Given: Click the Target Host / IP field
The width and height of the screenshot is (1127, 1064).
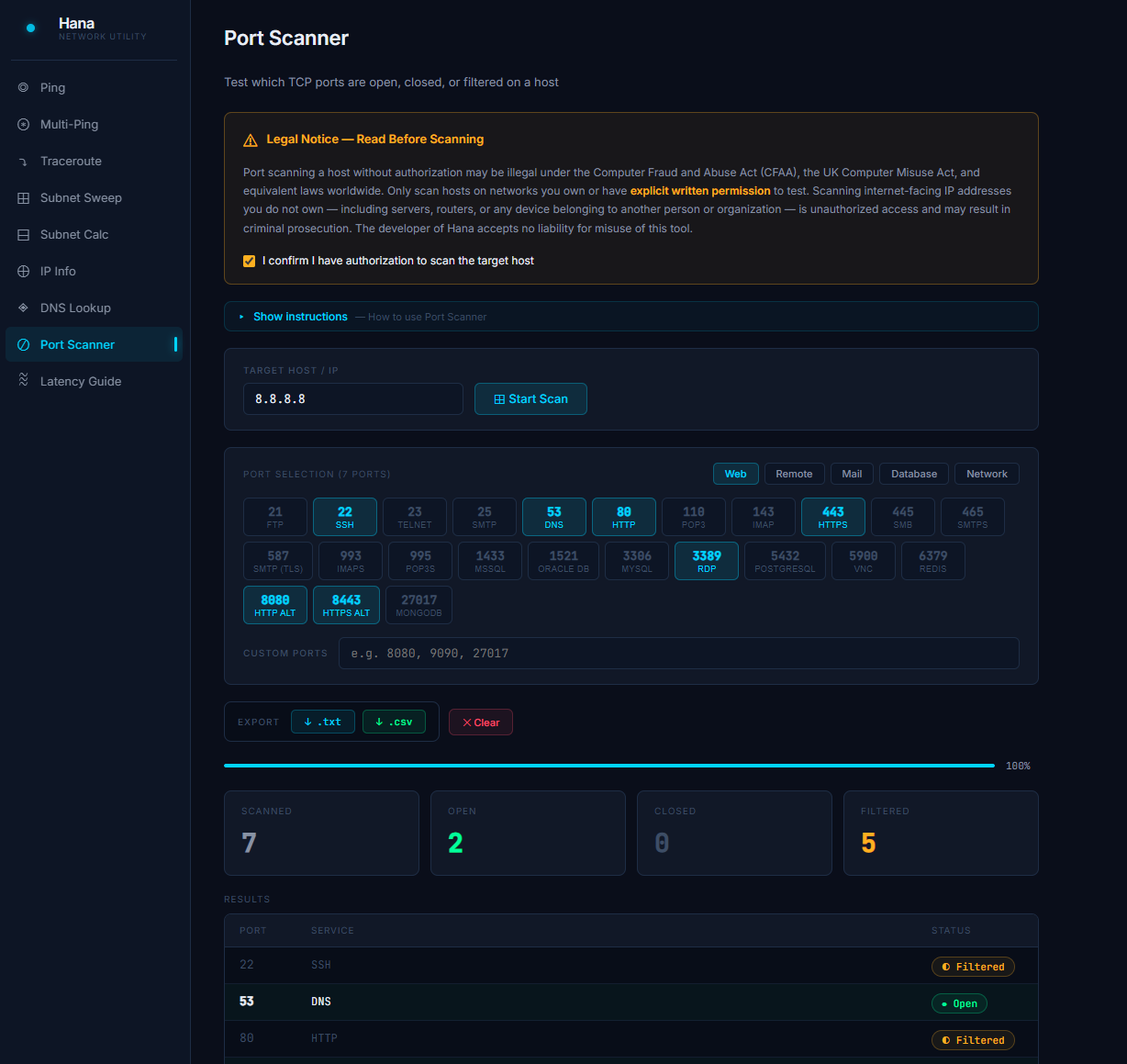Looking at the screenshot, I should tap(353, 399).
